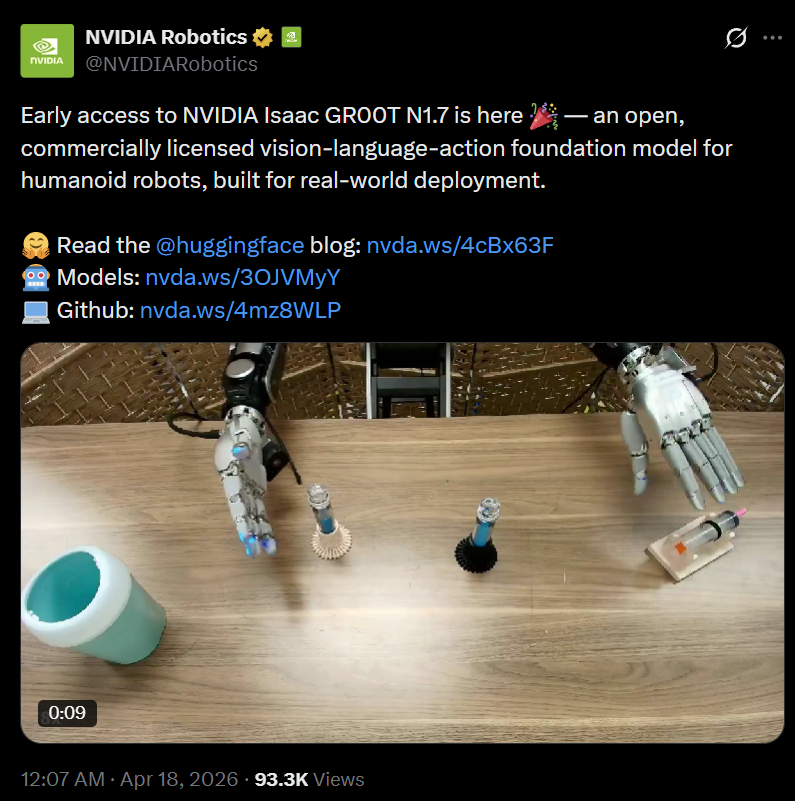This screenshot has width=795, height=801.
Task: Click the Grok slashed-circle icon
Action: pos(736,38)
